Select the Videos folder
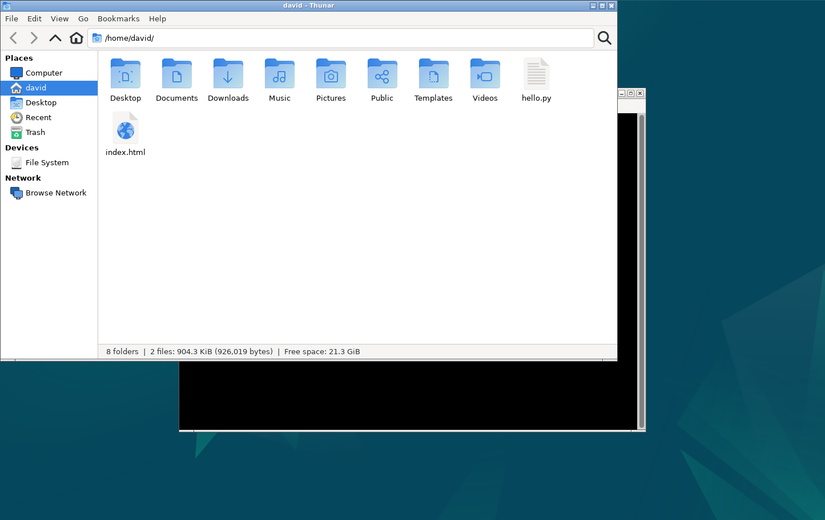 pyautogui.click(x=485, y=81)
